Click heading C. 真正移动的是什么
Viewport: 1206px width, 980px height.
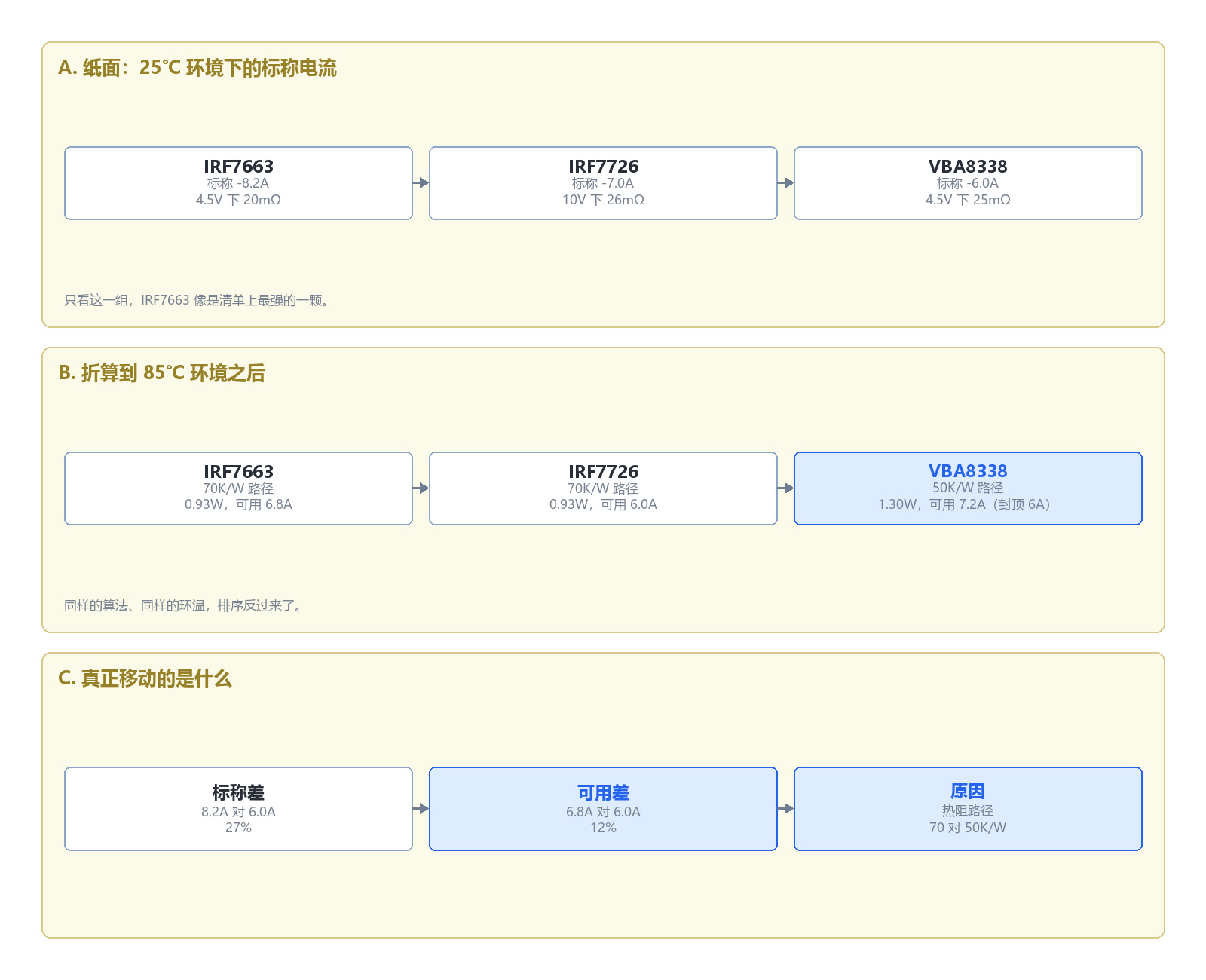pyautogui.click(x=145, y=678)
